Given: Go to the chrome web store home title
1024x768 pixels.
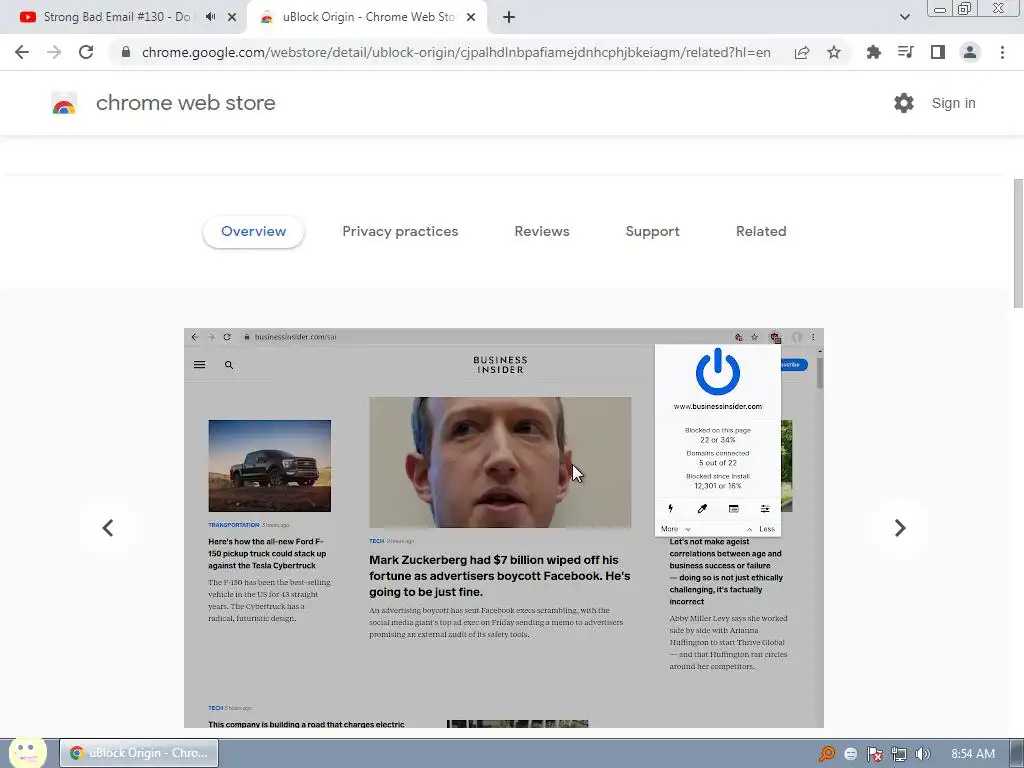Looking at the screenshot, I should 185,103.
